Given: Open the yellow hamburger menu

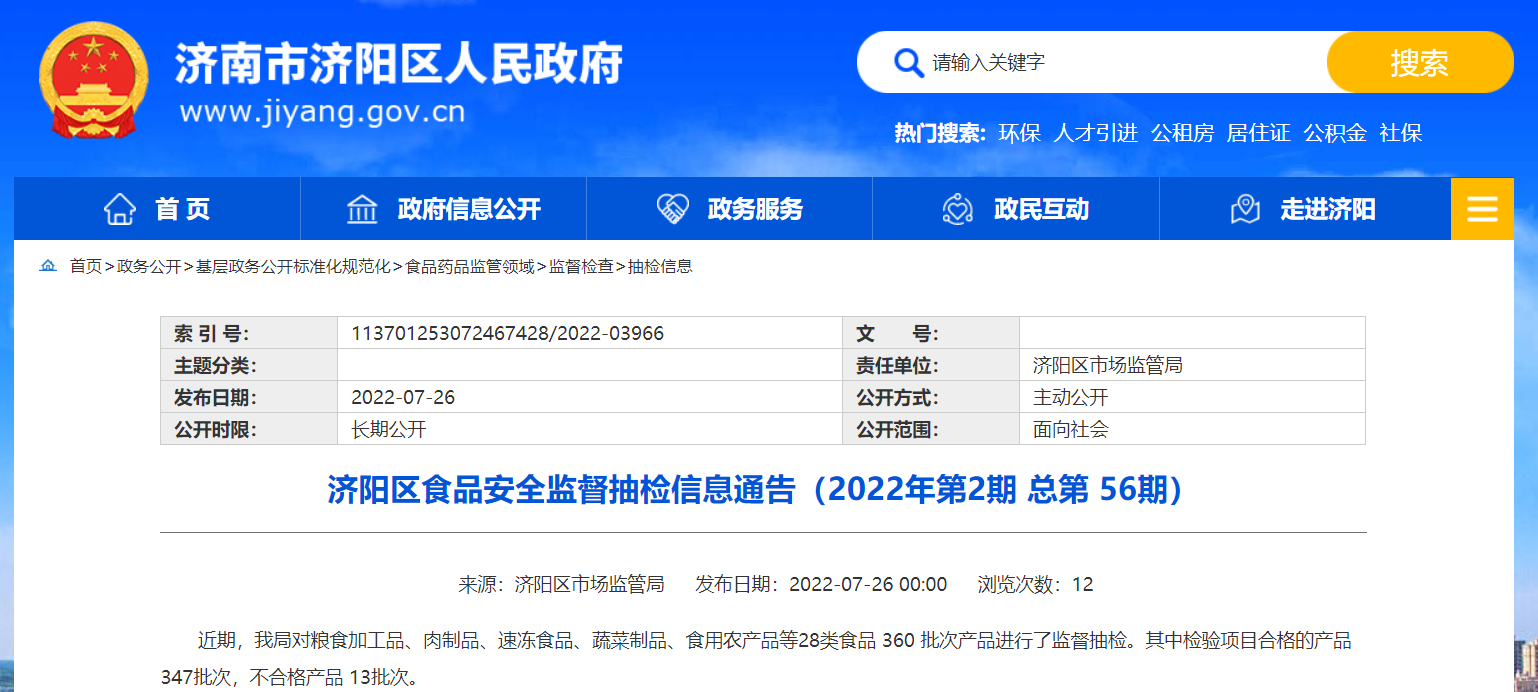Looking at the screenshot, I should [1482, 209].
